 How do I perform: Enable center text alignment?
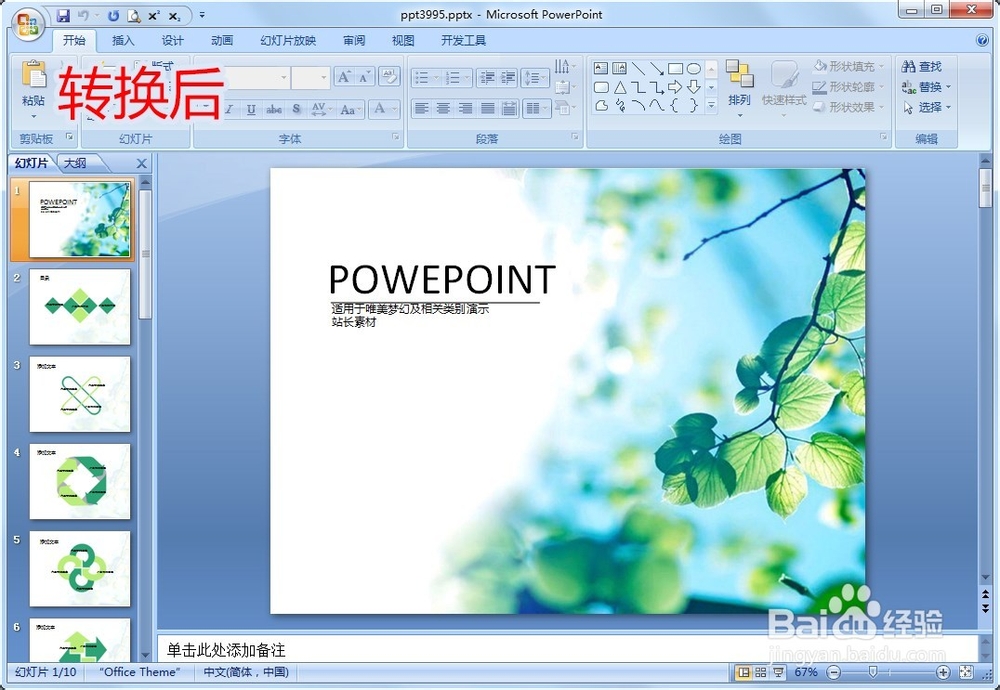pos(446,108)
